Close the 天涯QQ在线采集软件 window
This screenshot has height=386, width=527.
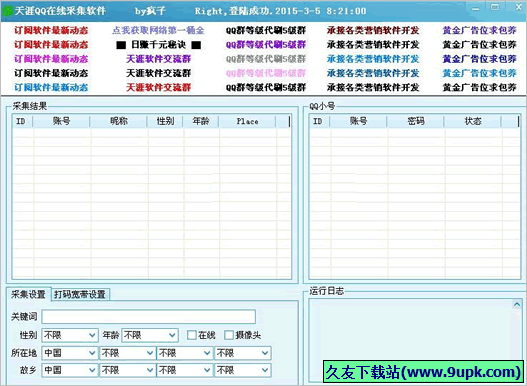pyautogui.click(x=519, y=7)
